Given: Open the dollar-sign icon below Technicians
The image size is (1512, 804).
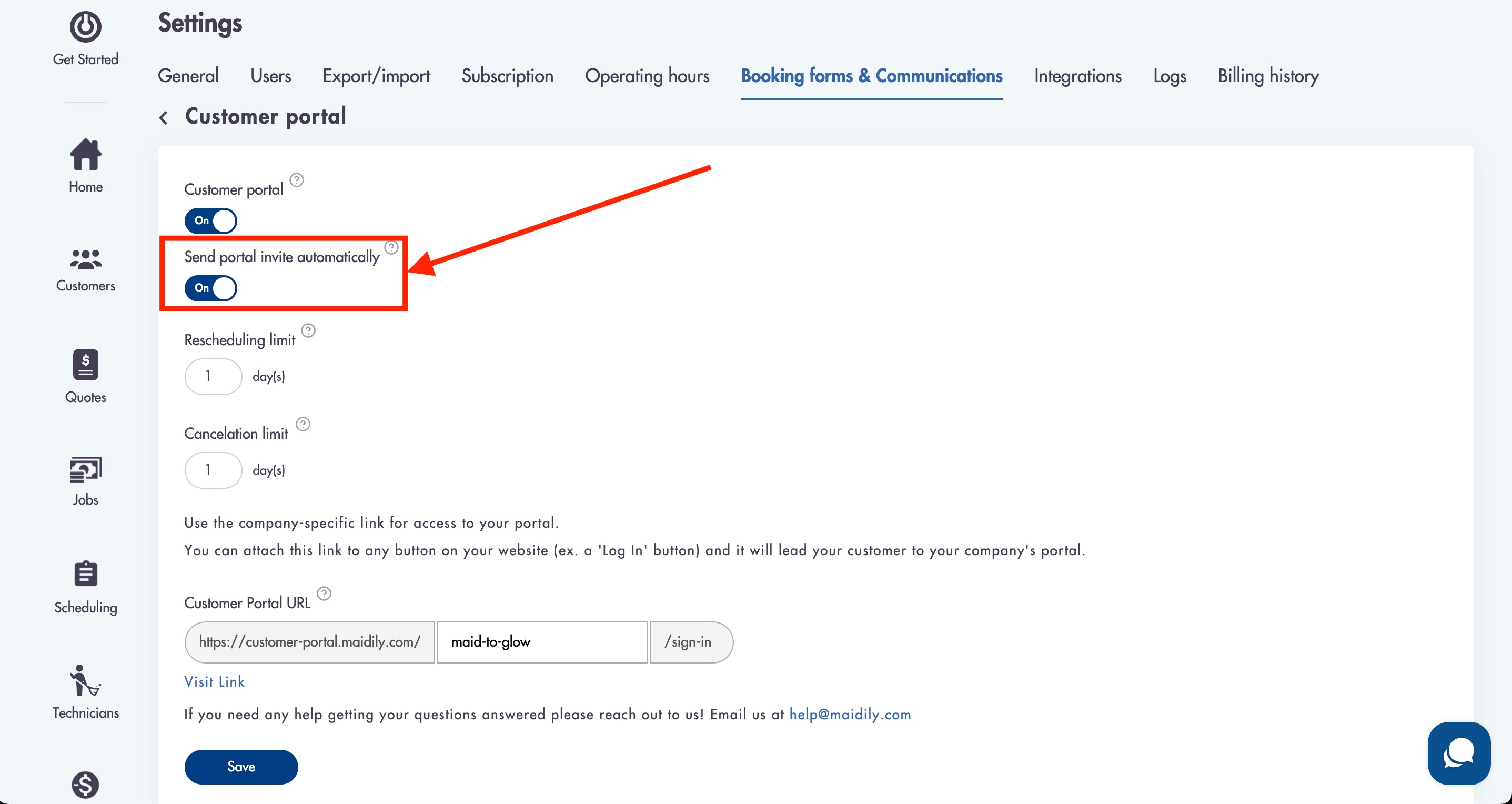Looking at the screenshot, I should [86, 785].
